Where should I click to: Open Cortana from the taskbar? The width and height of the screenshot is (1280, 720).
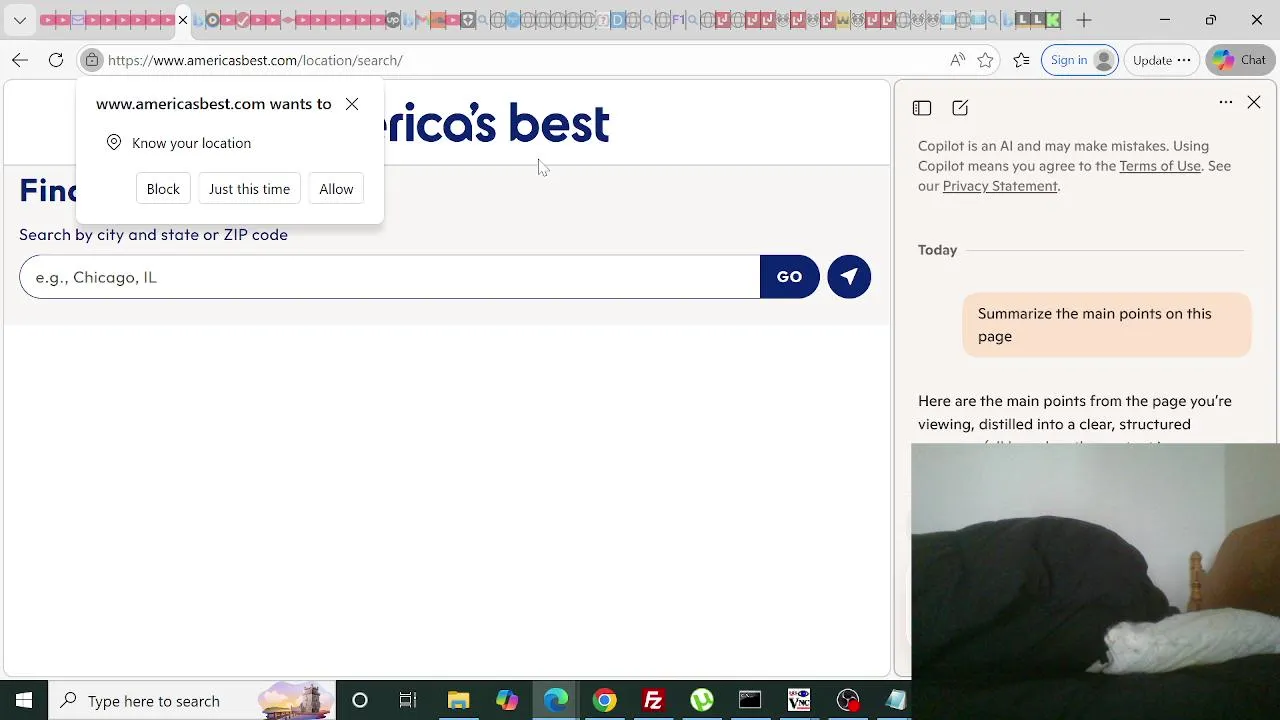360,701
